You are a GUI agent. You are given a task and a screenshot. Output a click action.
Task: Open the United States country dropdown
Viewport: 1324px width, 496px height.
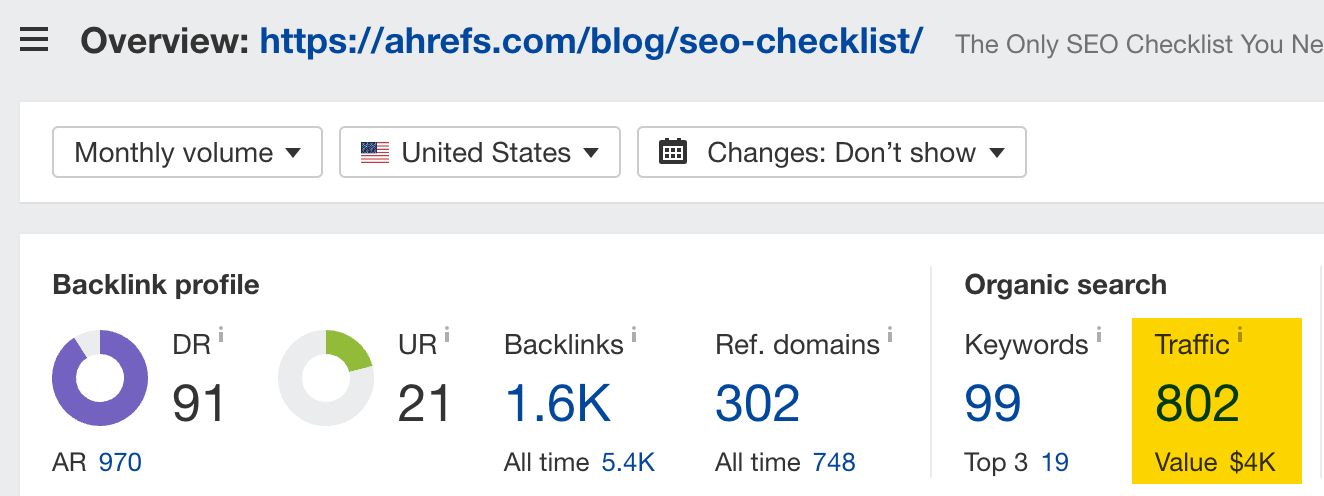click(480, 152)
